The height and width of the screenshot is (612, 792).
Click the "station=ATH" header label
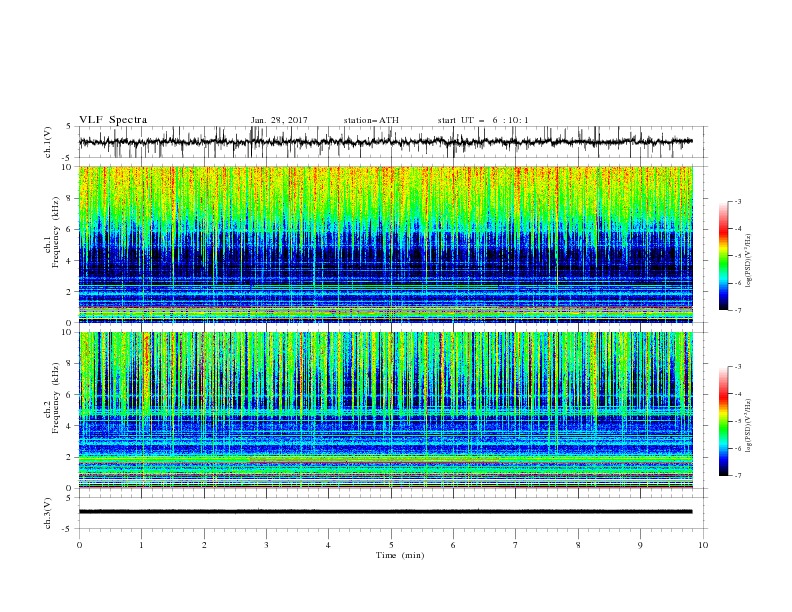pyautogui.click(x=371, y=120)
